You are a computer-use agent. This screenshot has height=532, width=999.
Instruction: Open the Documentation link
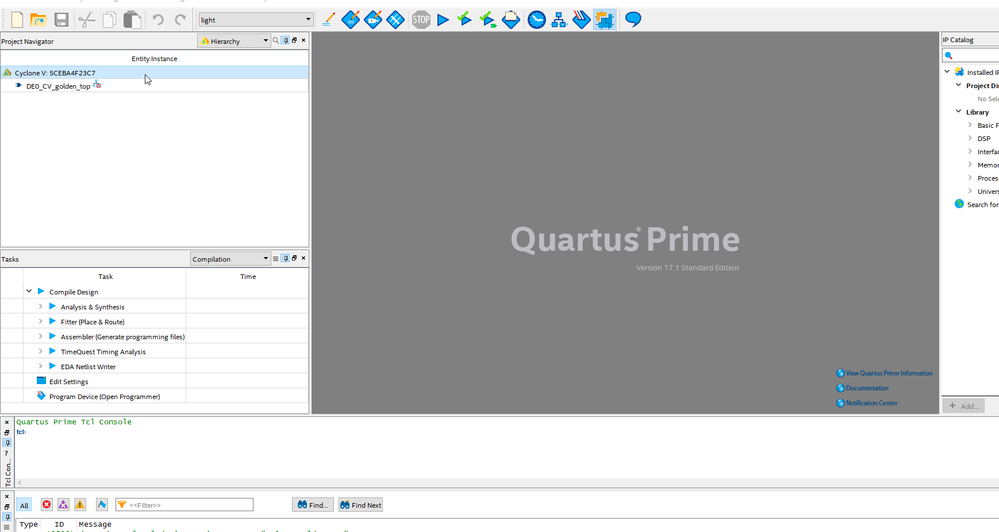863,387
